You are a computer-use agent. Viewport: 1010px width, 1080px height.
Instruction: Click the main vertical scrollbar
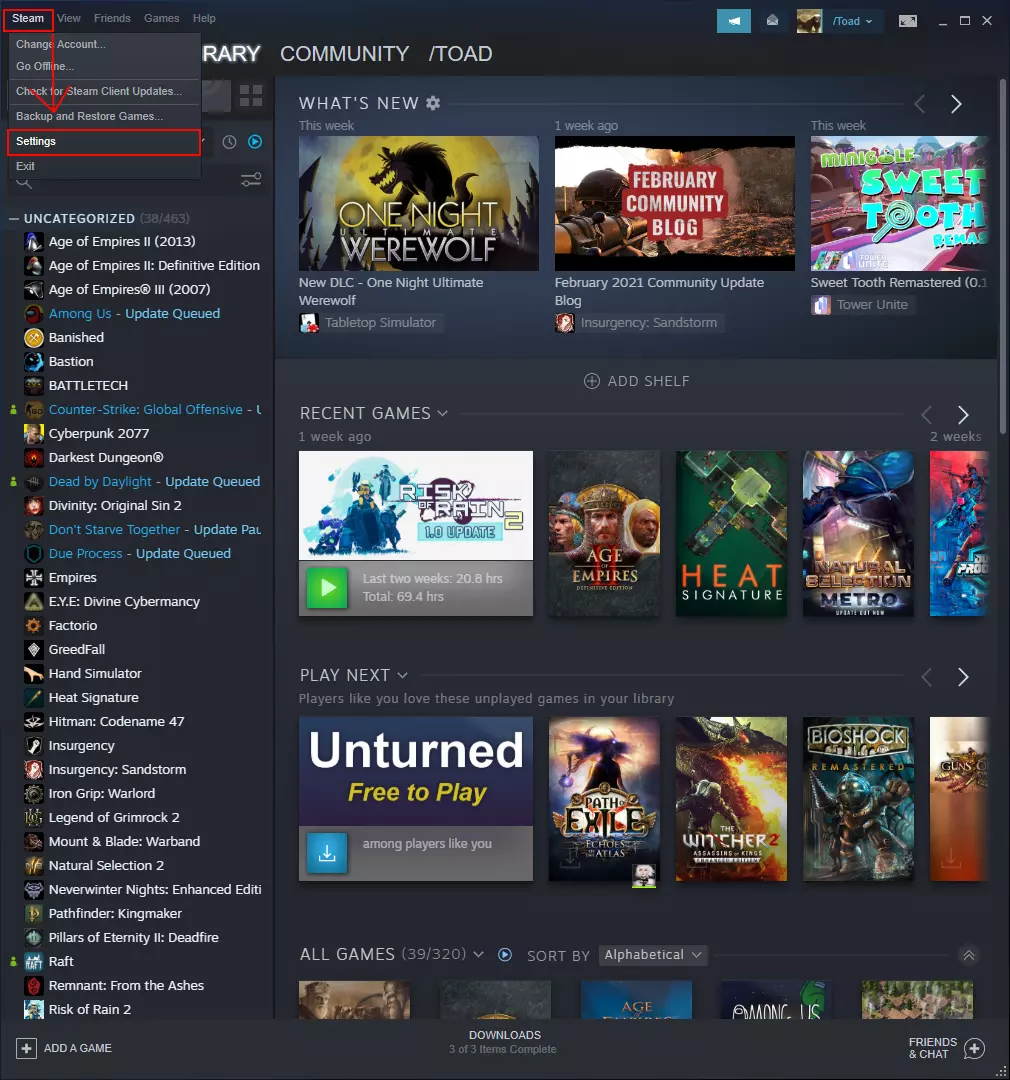pyautogui.click(x=1003, y=256)
